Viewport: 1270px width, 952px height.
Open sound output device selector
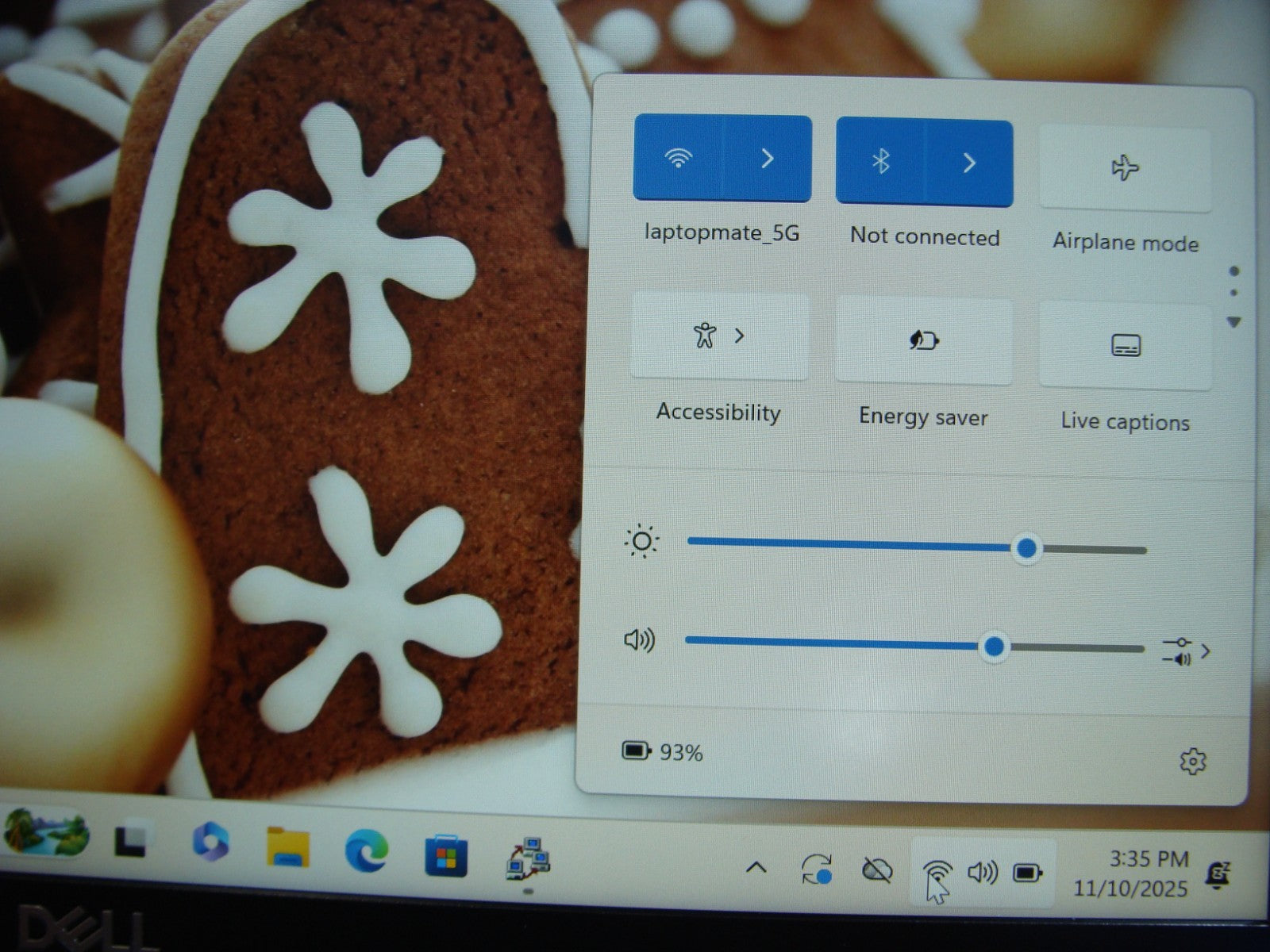click(x=1186, y=651)
